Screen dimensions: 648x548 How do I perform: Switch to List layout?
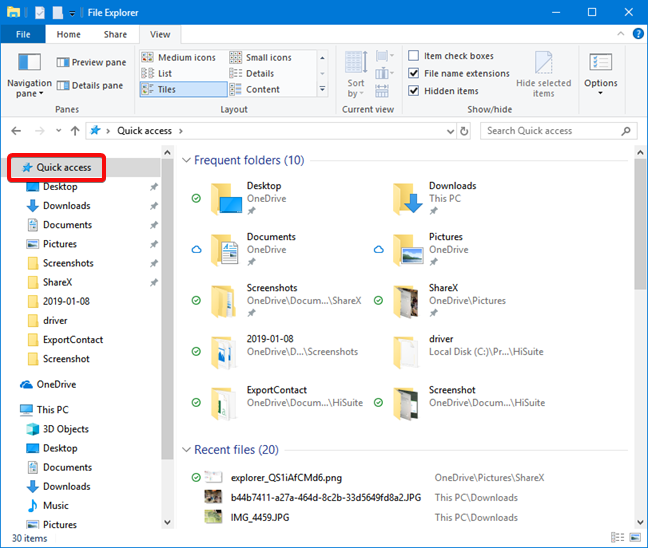157,74
